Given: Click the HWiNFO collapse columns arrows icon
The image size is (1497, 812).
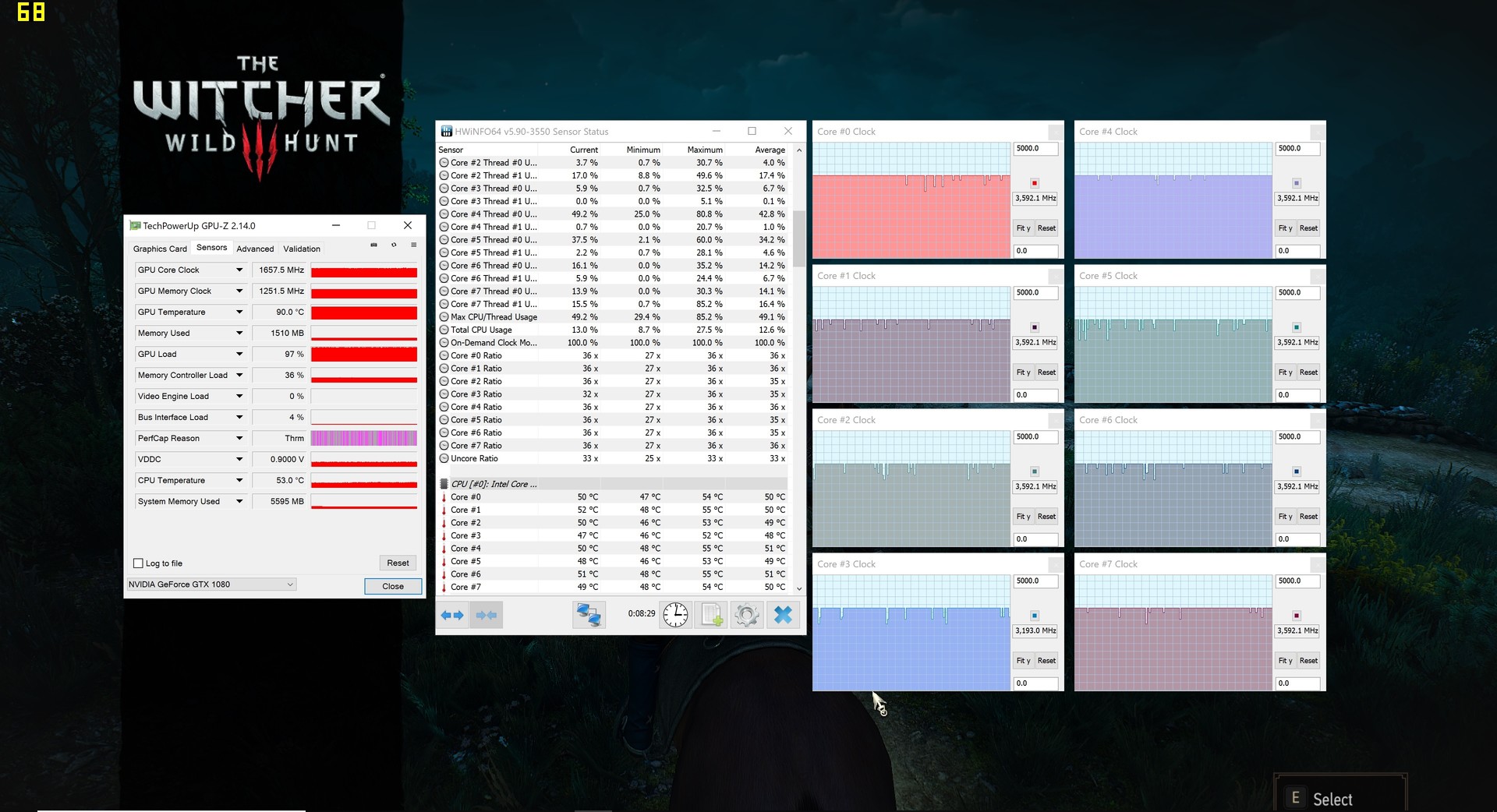Looking at the screenshot, I should [x=487, y=615].
